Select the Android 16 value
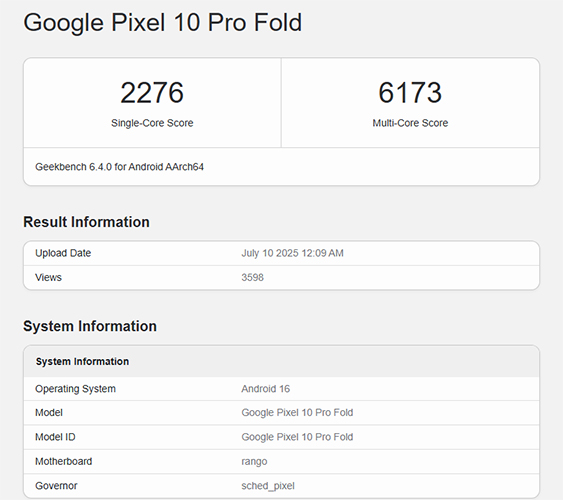563x500 pixels. click(x=265, y=389)
